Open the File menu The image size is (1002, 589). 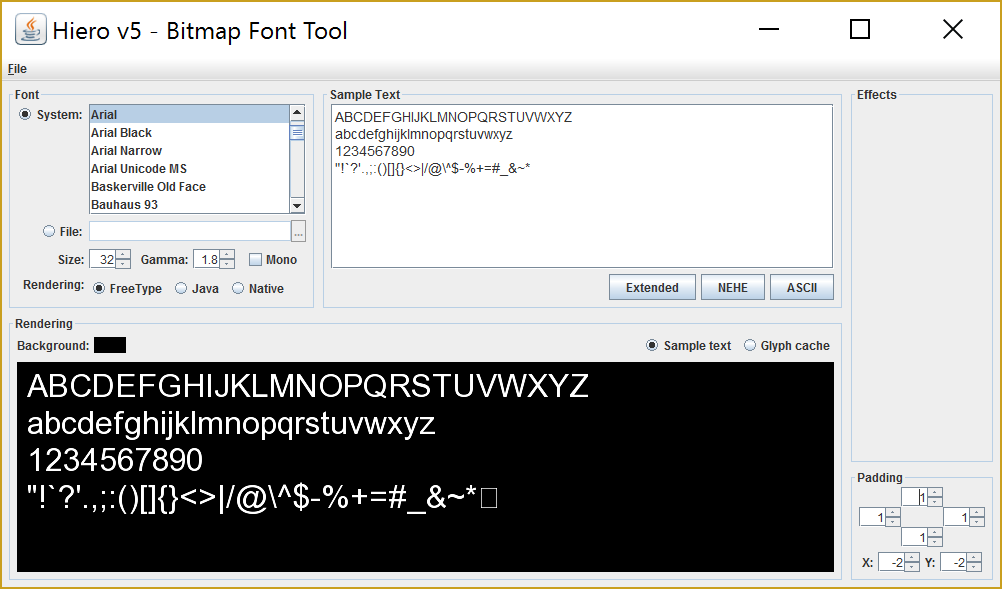pyautogui.click(x=17, y=69)
